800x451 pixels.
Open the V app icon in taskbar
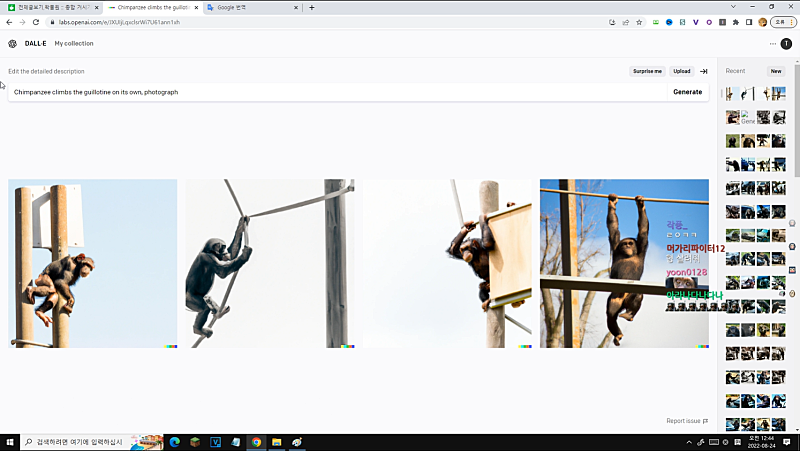[215, 442]
